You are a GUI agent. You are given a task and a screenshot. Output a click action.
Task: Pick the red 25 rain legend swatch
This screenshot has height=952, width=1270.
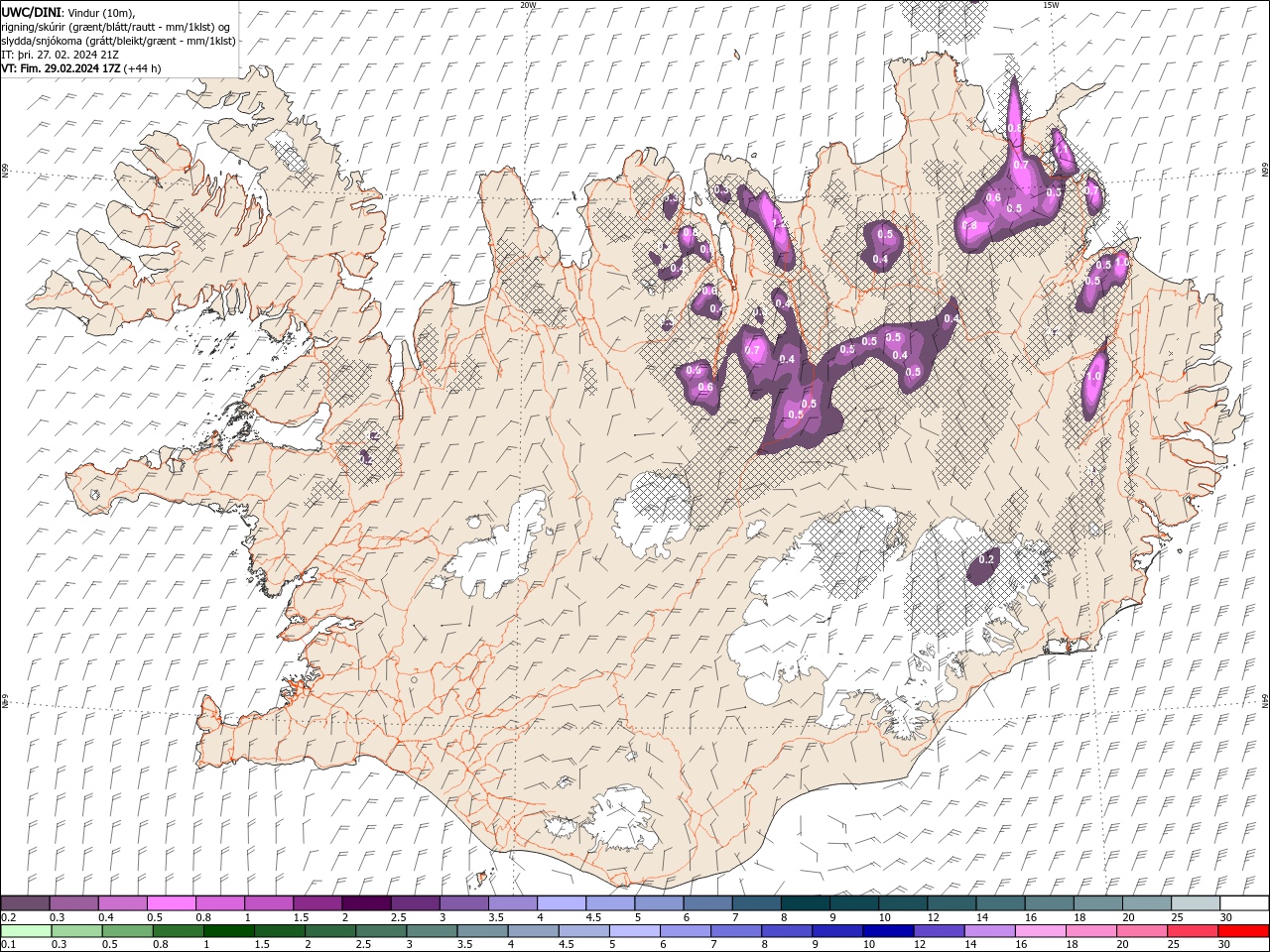point(1193,931)
